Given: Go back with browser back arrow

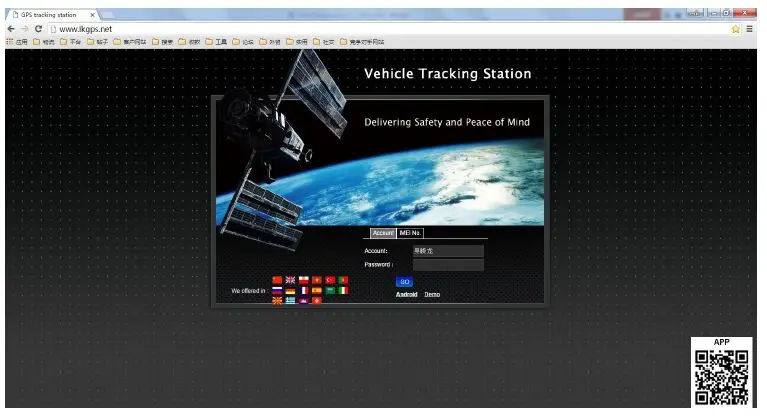Looking at the screenshot, I should [x=11, y=29].
